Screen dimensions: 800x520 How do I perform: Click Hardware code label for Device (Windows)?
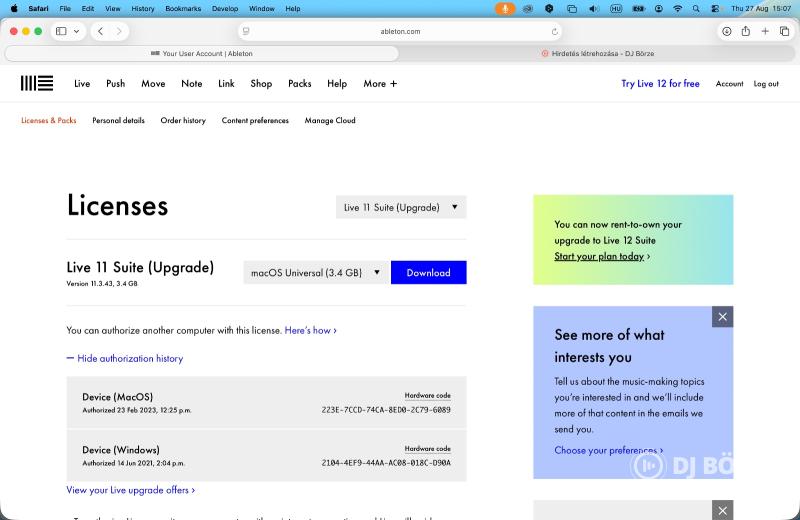[x=428, y=449]
